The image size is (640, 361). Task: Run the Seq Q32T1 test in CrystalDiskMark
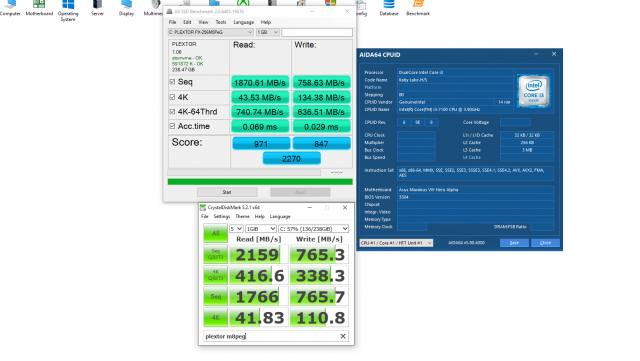[x=216, y=254]
